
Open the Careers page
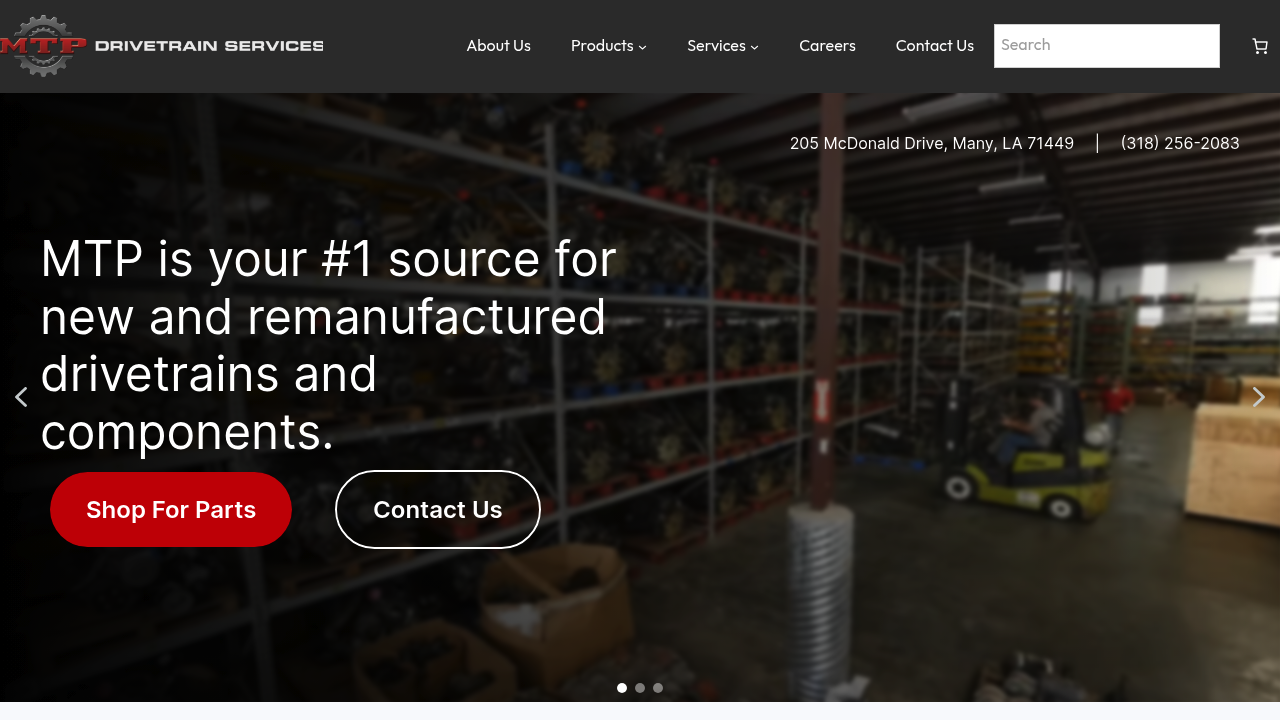tap(827, 46)
